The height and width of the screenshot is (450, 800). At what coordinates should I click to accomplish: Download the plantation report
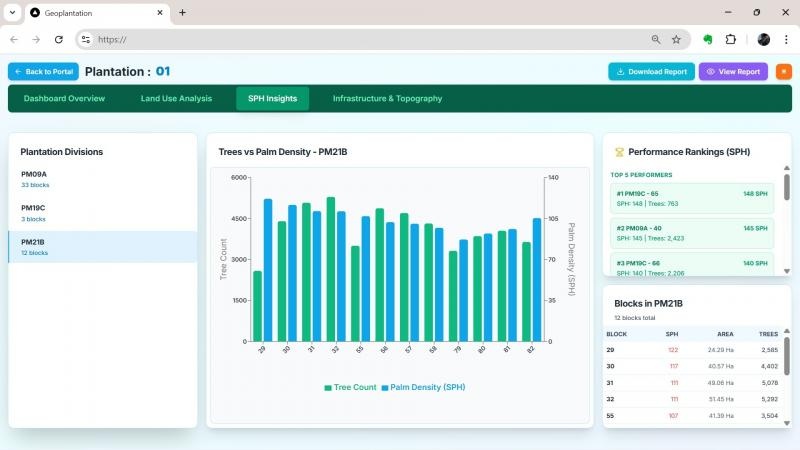click(x=651, y=71)
